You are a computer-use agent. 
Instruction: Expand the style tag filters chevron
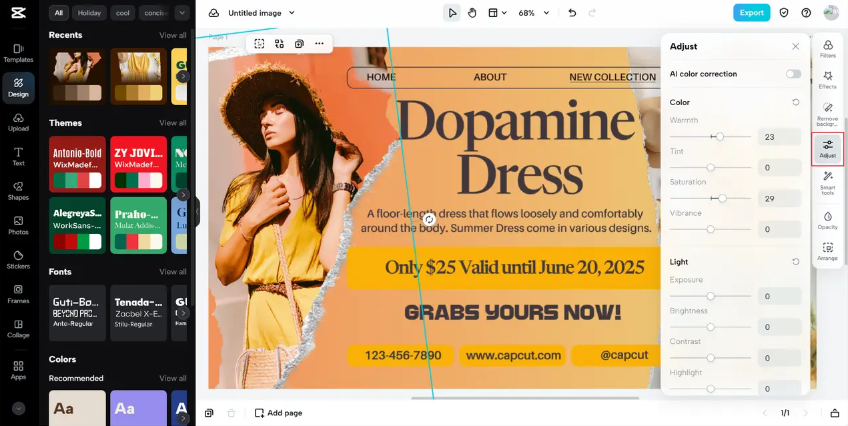(x=182, y=13)
